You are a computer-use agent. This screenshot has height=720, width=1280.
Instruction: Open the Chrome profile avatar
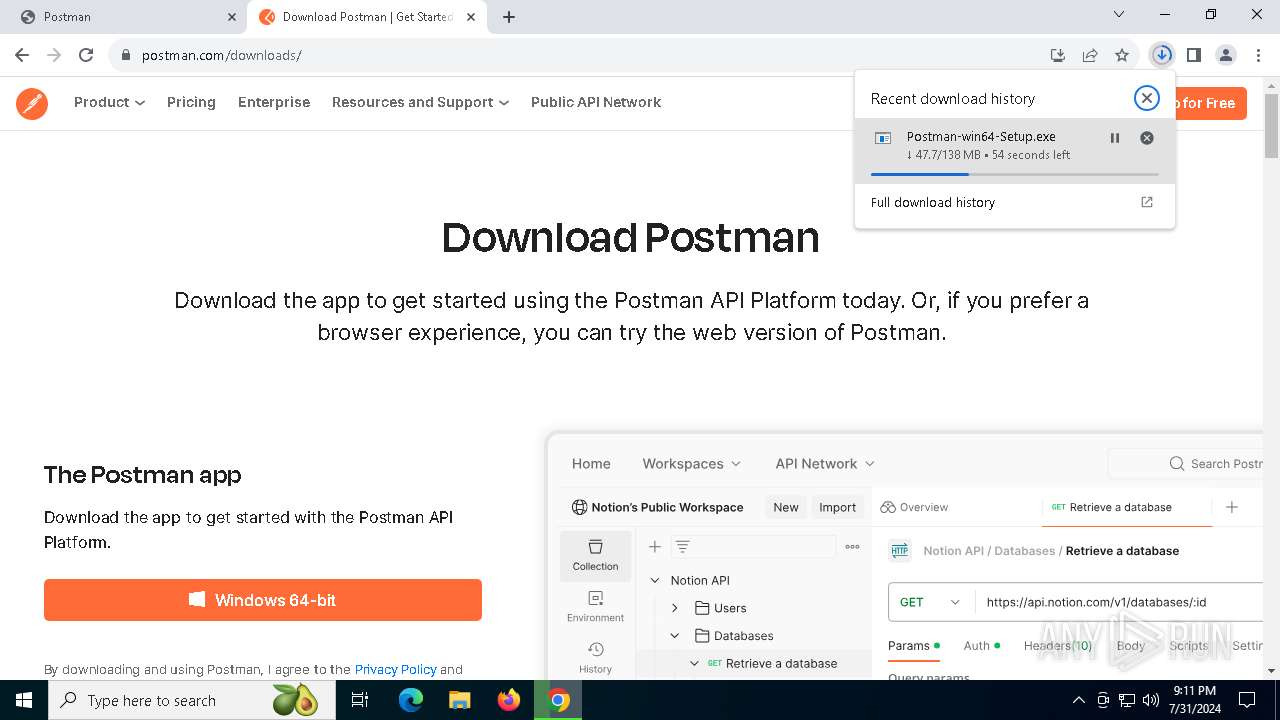1226,55
